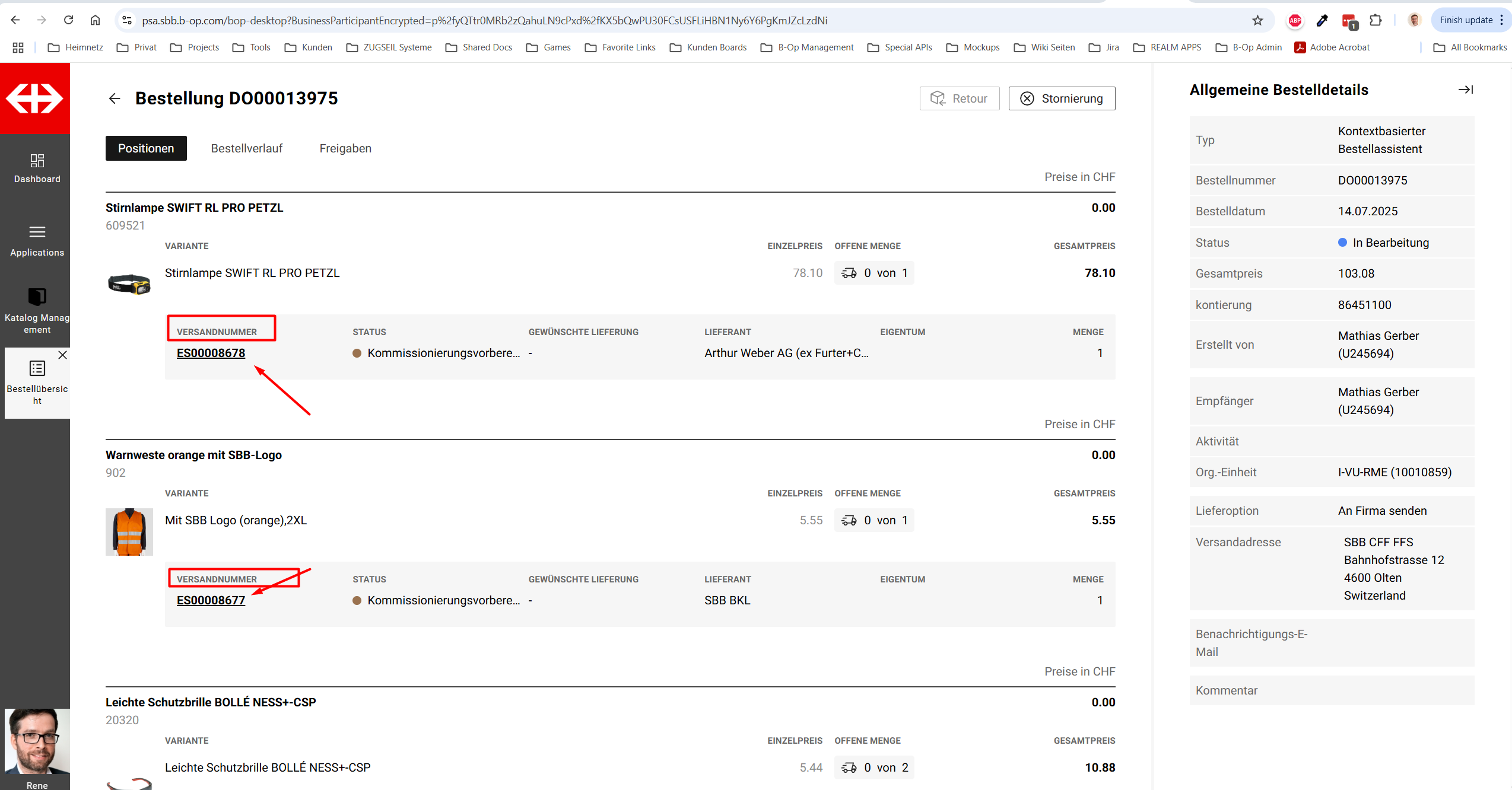
Task: Close the Bestellübersicht sidebar tab
Action: (62, 355)
